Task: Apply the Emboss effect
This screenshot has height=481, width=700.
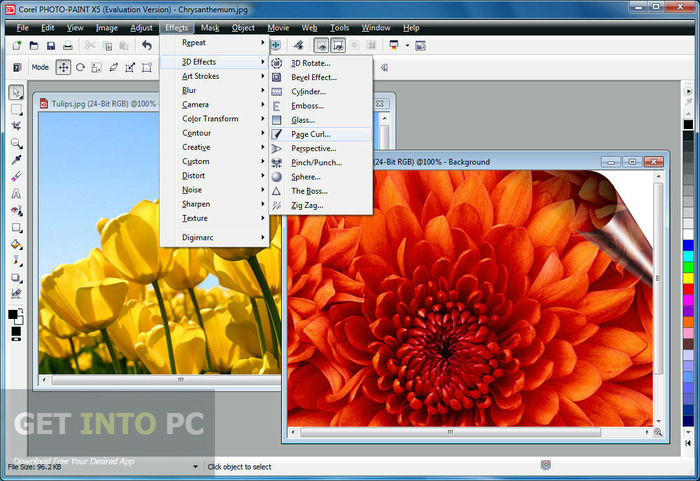Action: [x=307, y=105]
